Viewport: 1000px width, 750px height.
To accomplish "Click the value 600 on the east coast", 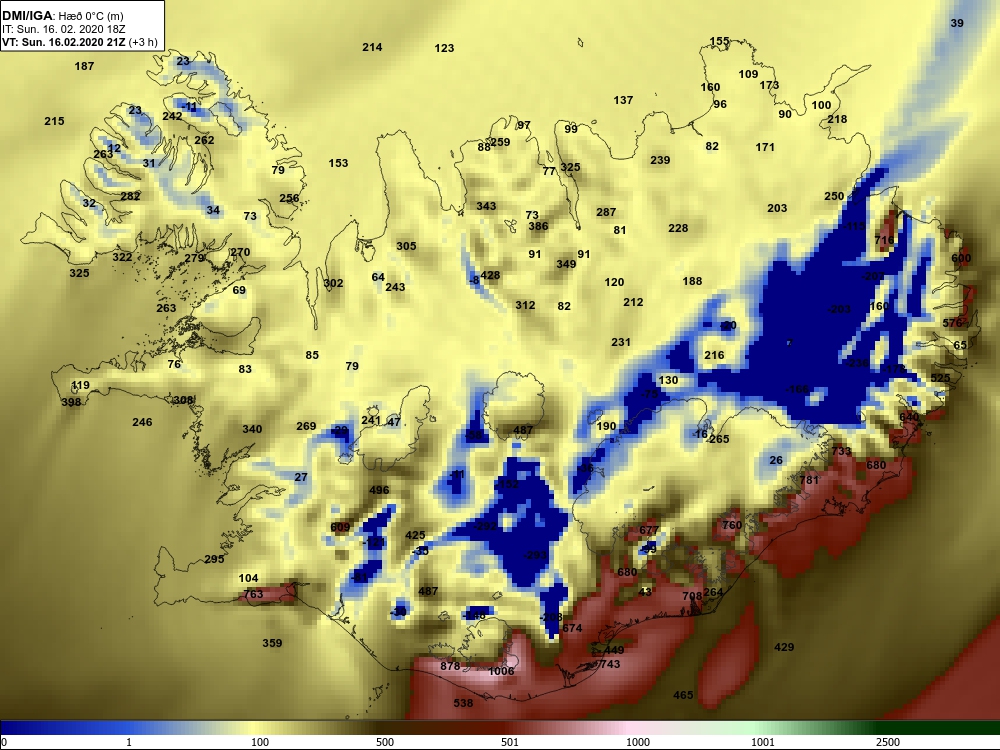I will tap(961, 258).
